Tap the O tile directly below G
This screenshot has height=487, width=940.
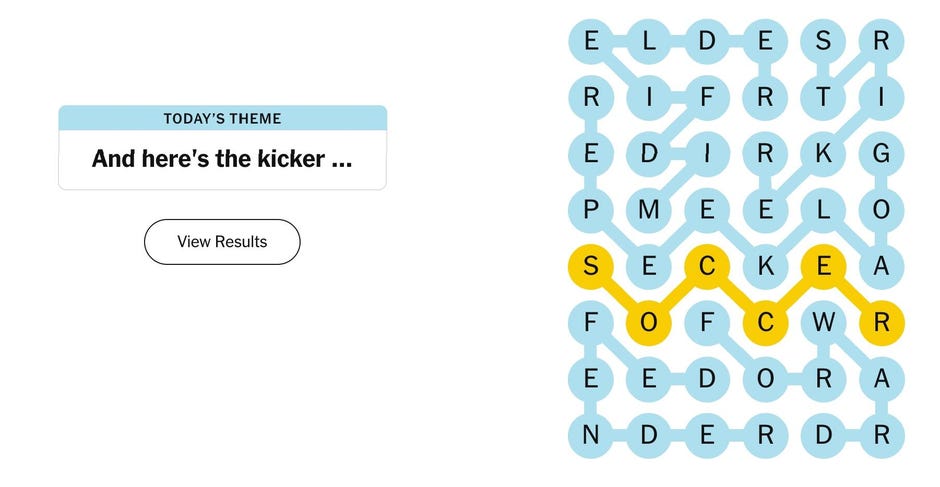[881, 209]
